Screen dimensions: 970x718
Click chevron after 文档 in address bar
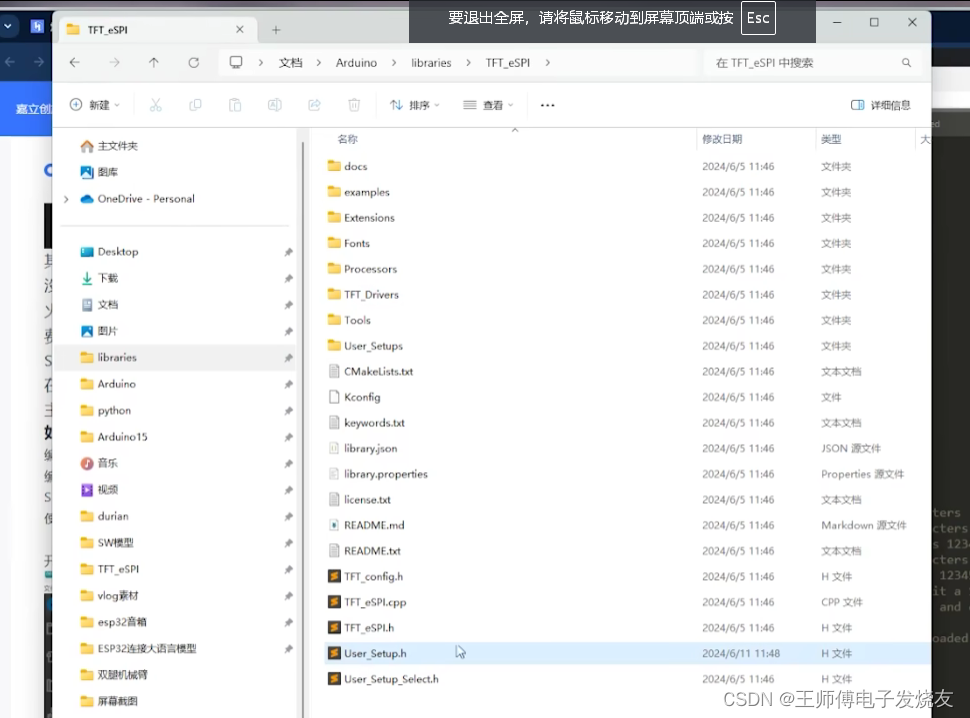[319, 62]
